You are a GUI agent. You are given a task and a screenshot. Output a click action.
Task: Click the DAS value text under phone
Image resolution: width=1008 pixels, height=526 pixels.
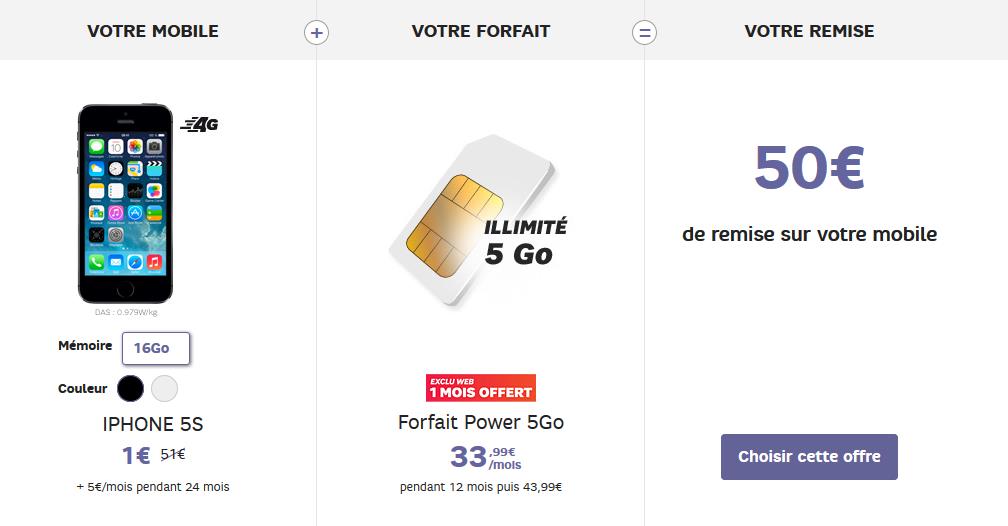[126, 313]
